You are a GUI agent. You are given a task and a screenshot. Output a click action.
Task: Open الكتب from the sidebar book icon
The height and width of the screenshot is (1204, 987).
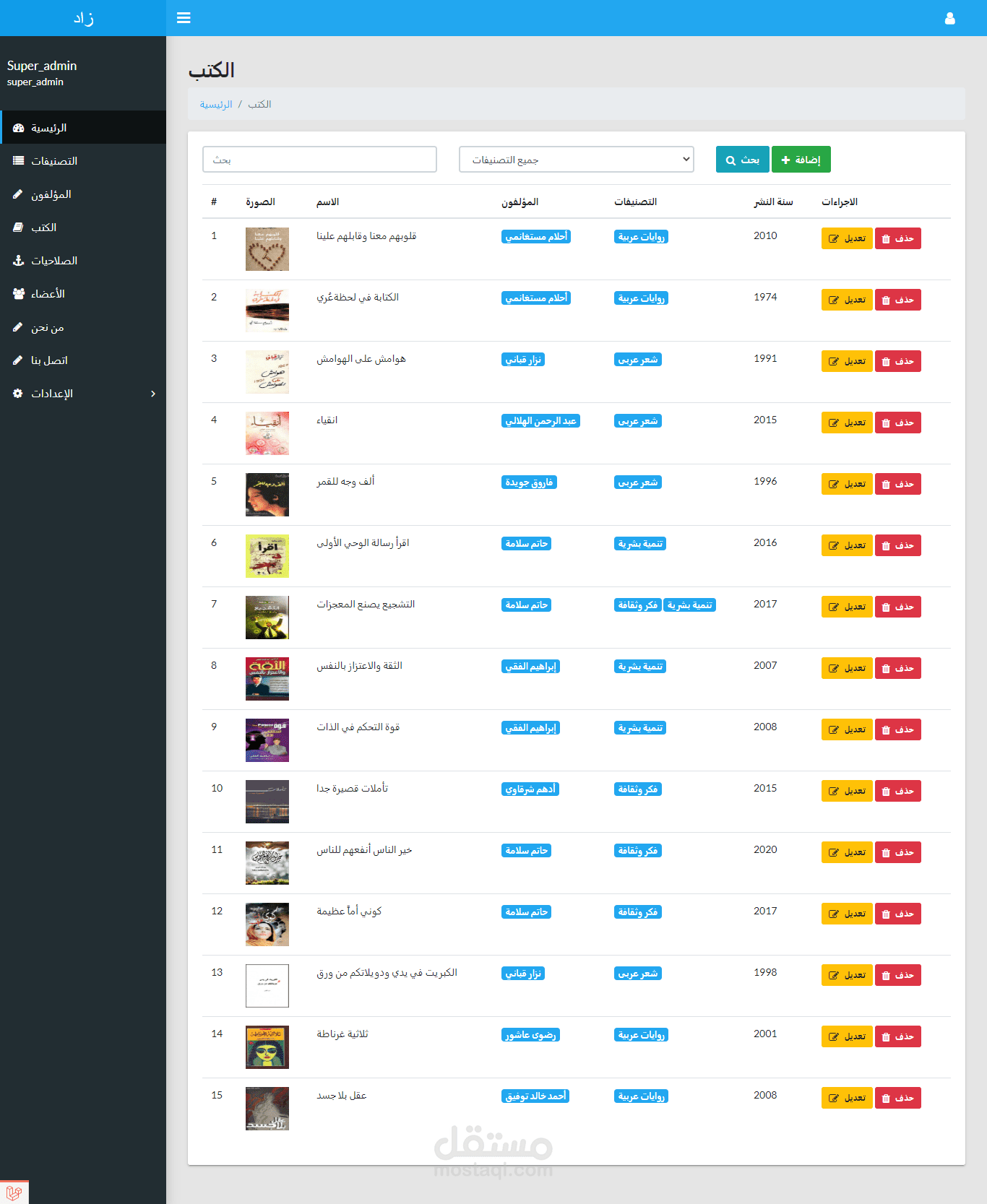pos(18,228)
